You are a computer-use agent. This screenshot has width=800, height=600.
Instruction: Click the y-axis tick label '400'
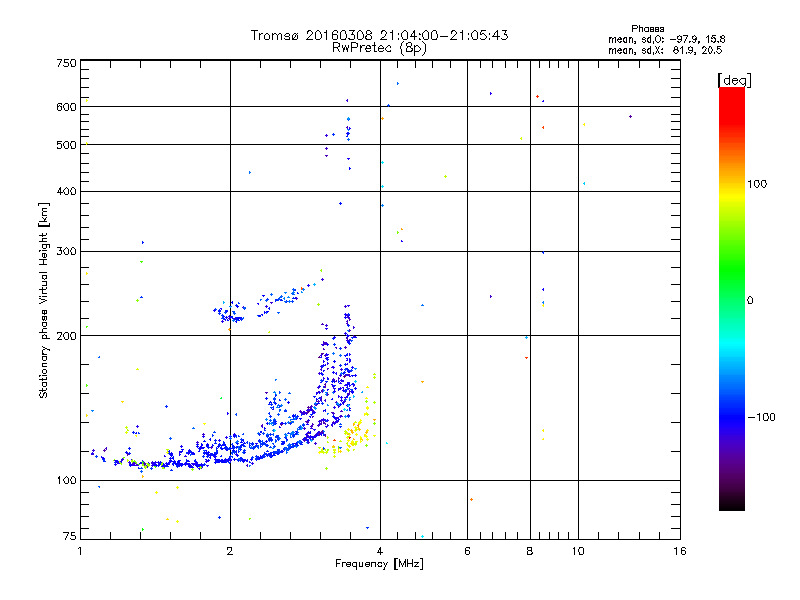tap(66, 191)
